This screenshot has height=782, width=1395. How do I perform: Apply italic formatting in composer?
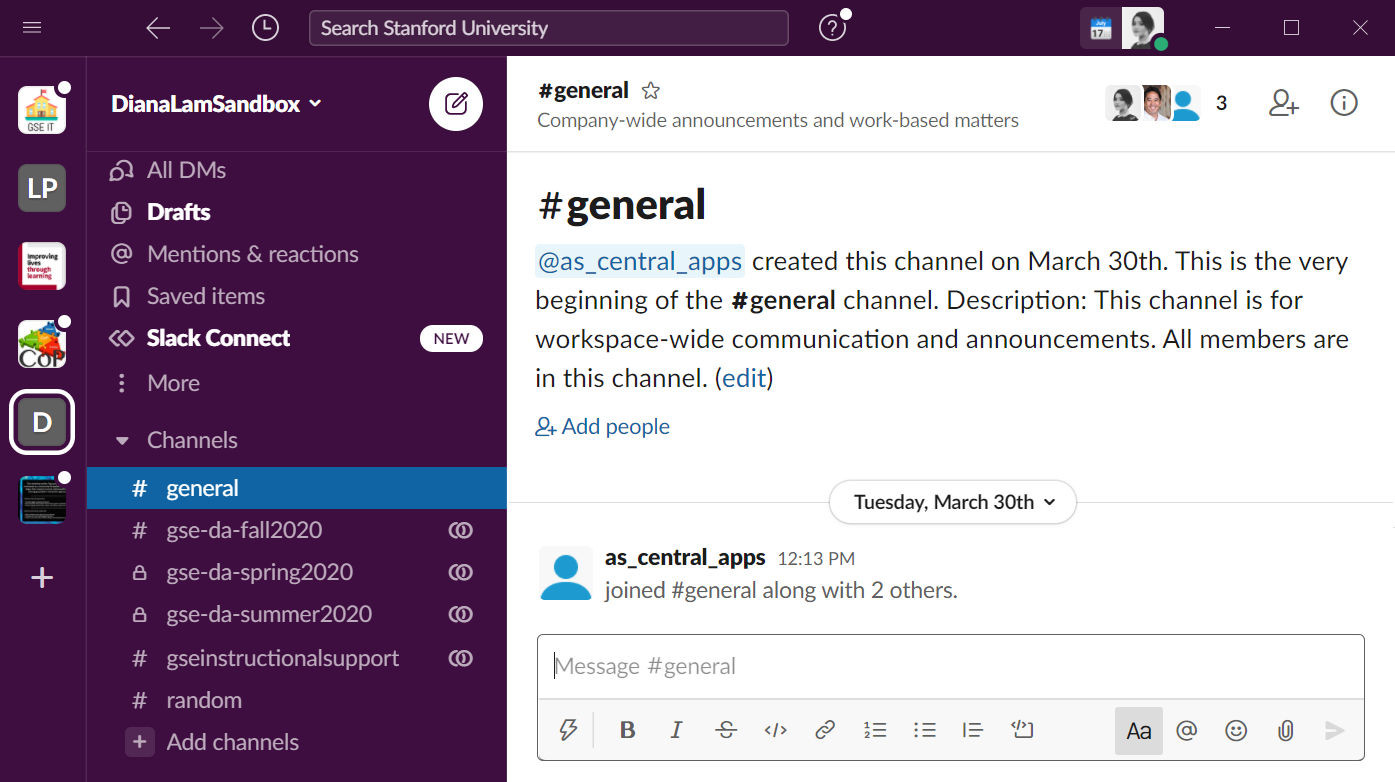coord(676,730)
